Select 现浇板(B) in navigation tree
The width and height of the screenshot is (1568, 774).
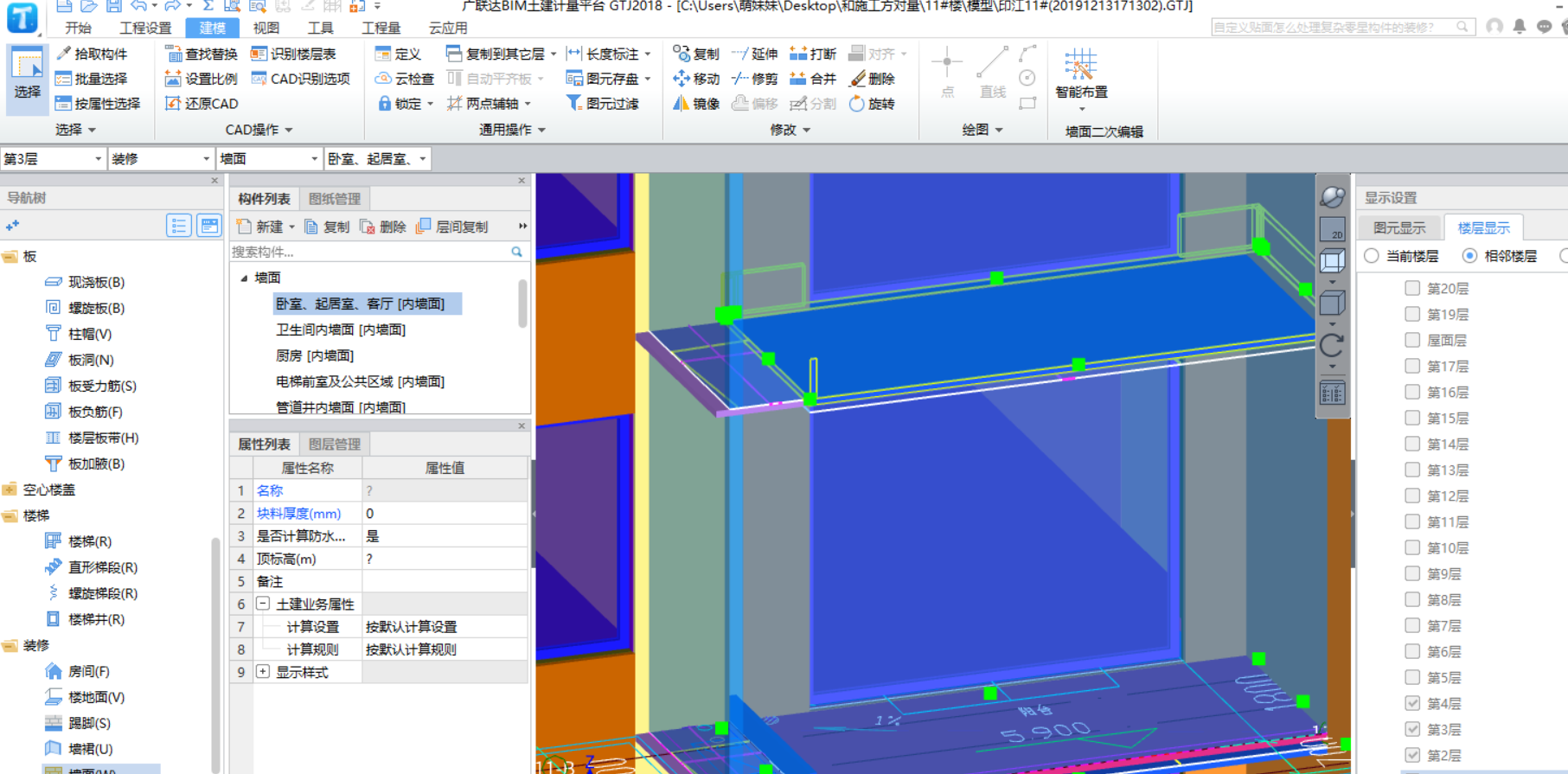tap(86, 282)
